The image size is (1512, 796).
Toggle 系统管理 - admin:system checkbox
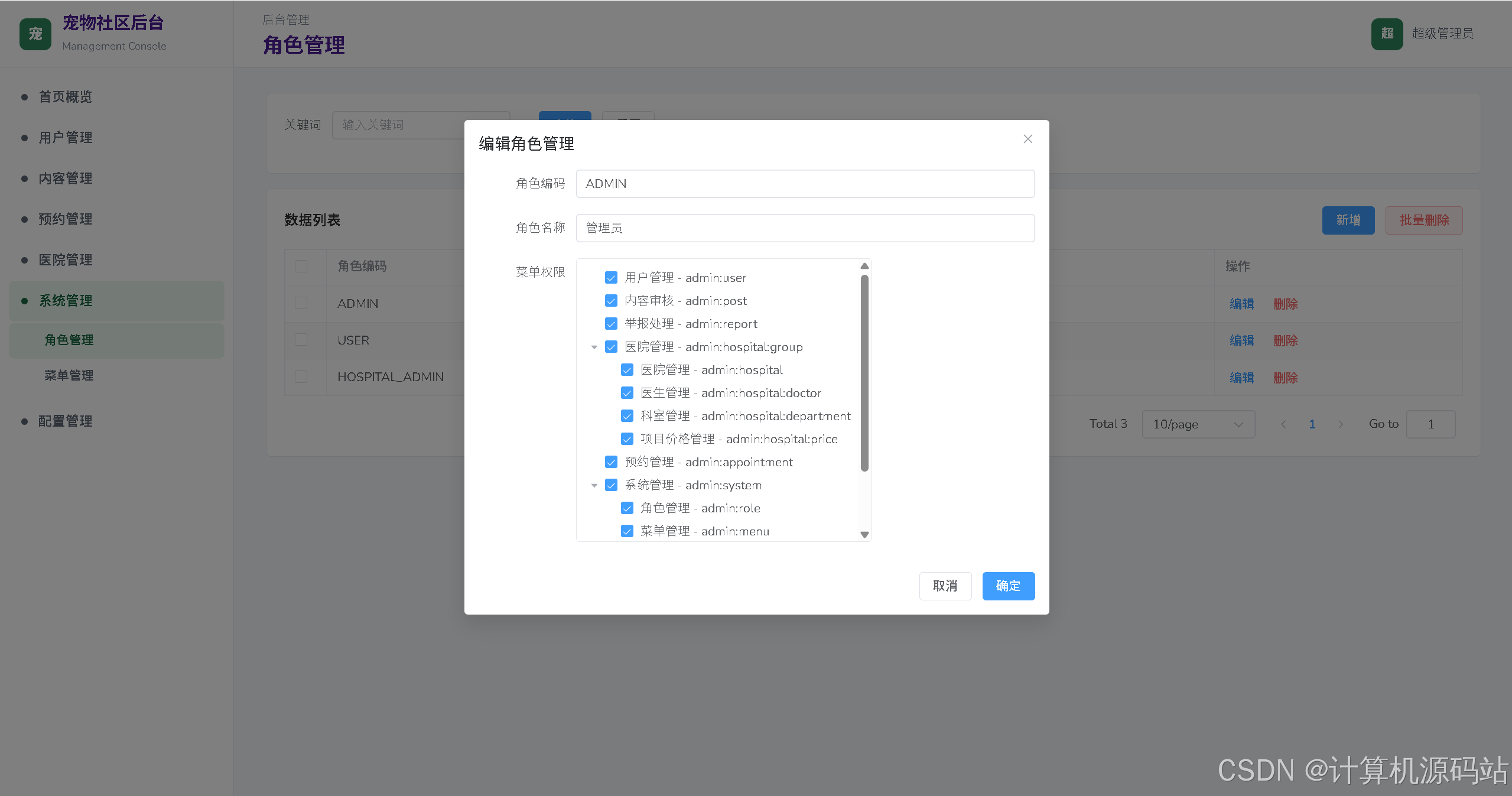coord(611,485)
